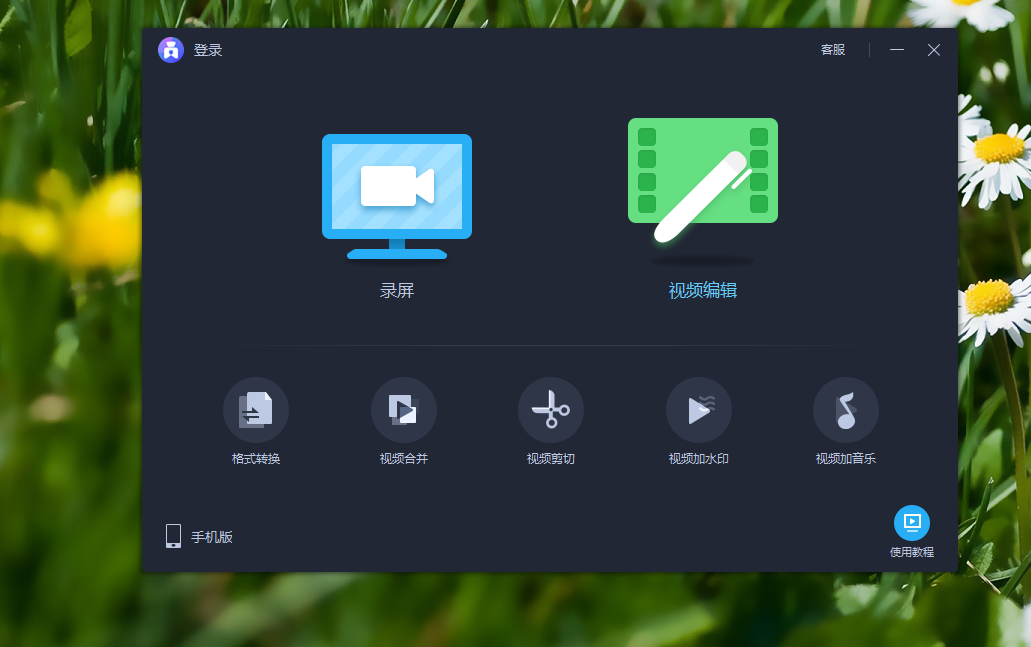Click the 使用教程 text
The width and height of the screenshot is (1031, 647).
tap(912, 552)
